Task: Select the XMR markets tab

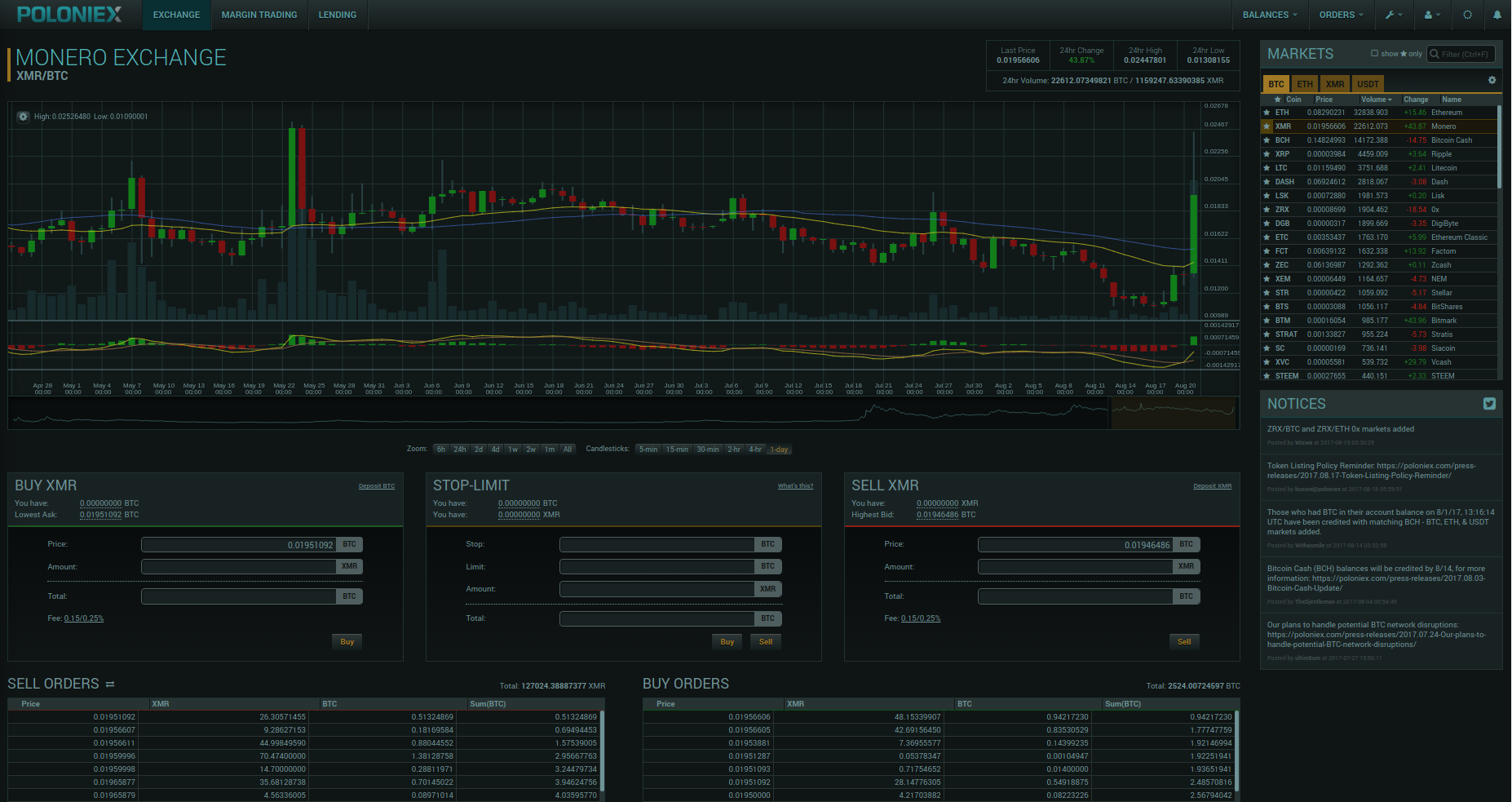Action: click(x=1335, y=84)
